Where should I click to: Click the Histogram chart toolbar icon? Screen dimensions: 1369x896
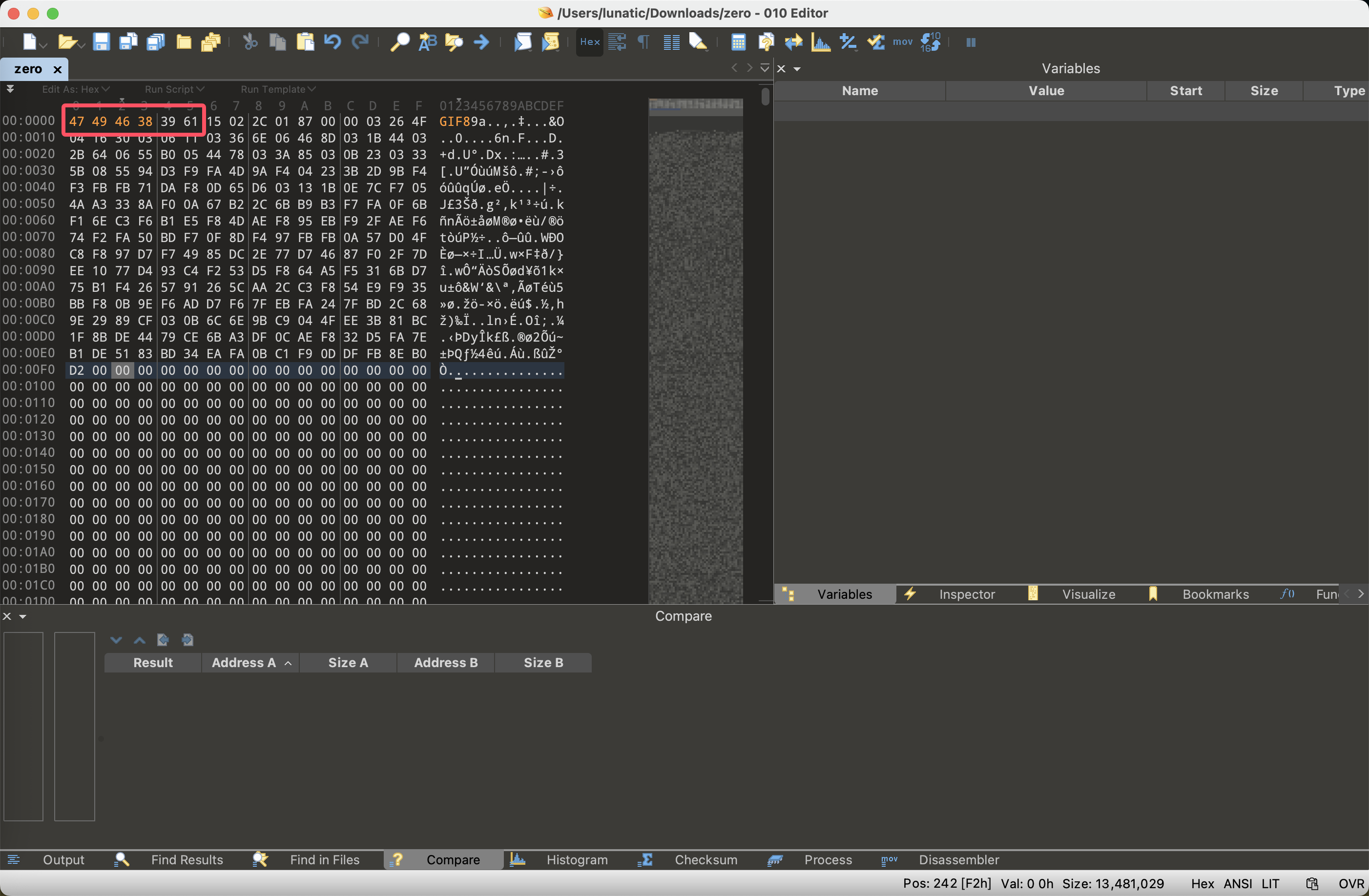820,42
